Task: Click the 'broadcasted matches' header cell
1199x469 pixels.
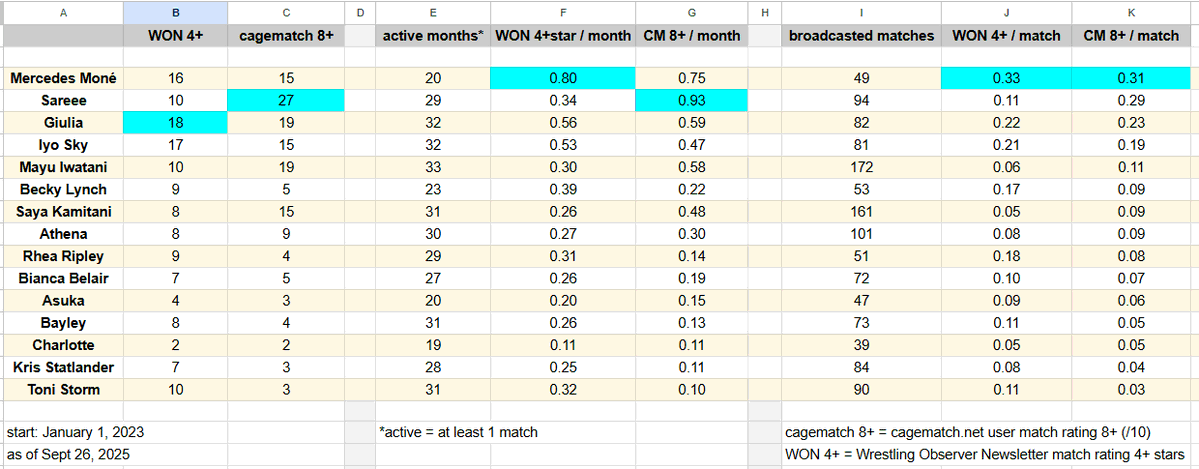Action: click(x=861, y=35)
